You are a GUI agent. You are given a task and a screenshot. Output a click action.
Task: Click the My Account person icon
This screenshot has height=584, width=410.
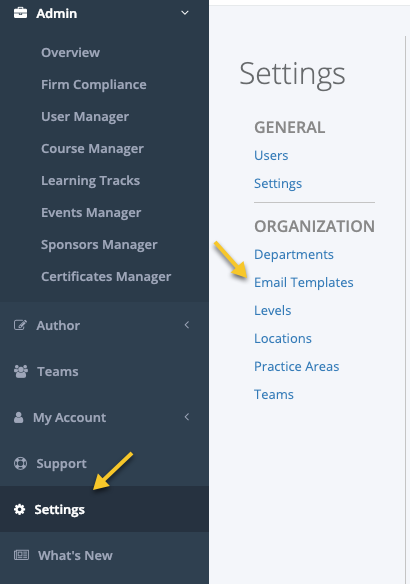tap(18, 418)
